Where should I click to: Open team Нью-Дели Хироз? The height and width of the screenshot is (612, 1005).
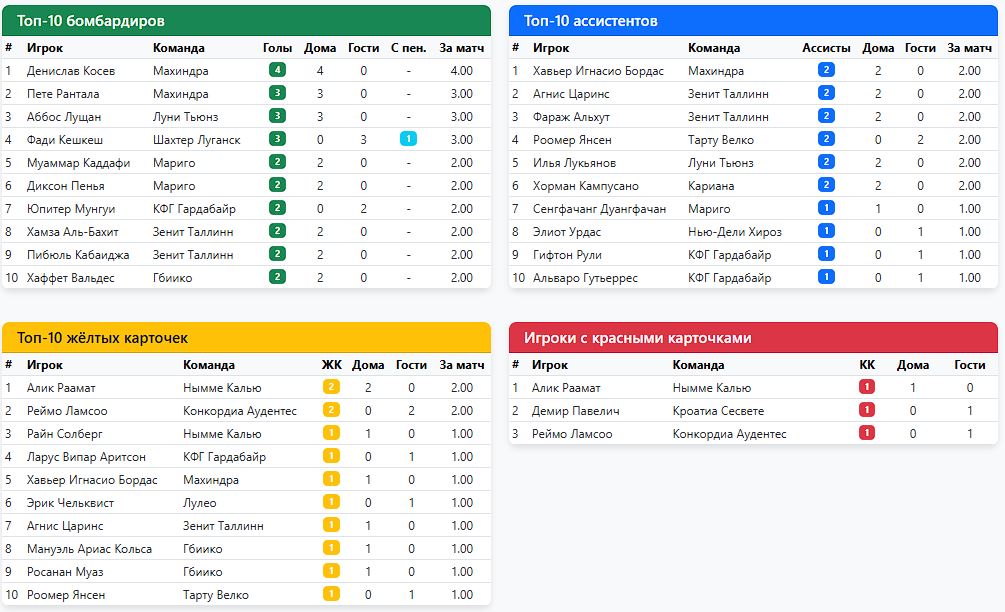tap(735, 232)
